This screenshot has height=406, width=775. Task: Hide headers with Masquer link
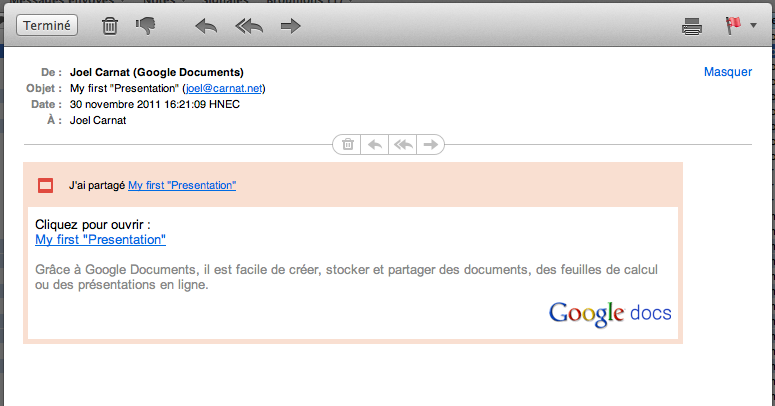728,72
